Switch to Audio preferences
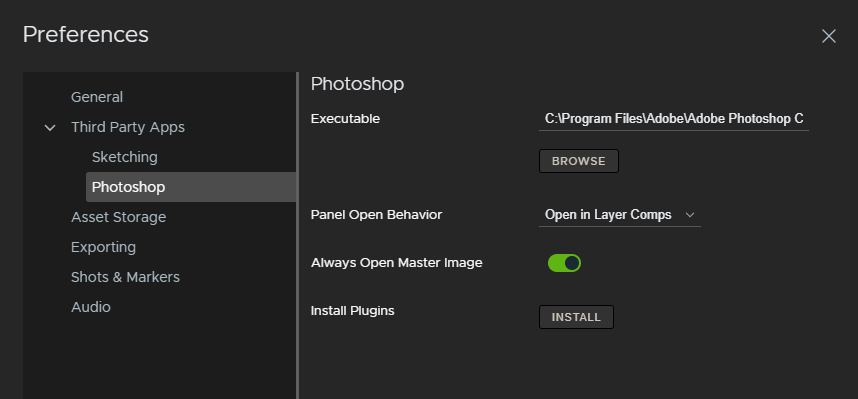 coord(91,307)
